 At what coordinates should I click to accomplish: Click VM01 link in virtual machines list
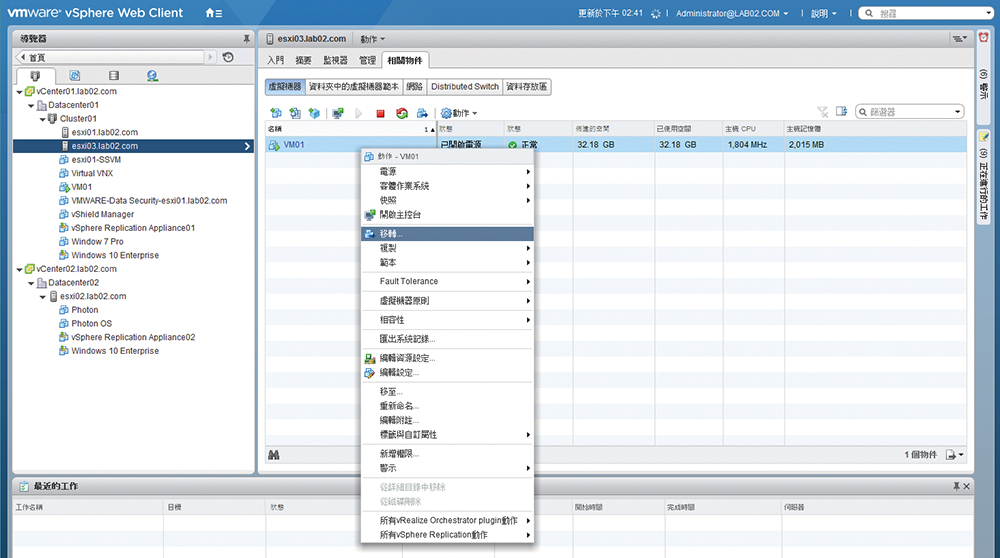tap(294, 145)
